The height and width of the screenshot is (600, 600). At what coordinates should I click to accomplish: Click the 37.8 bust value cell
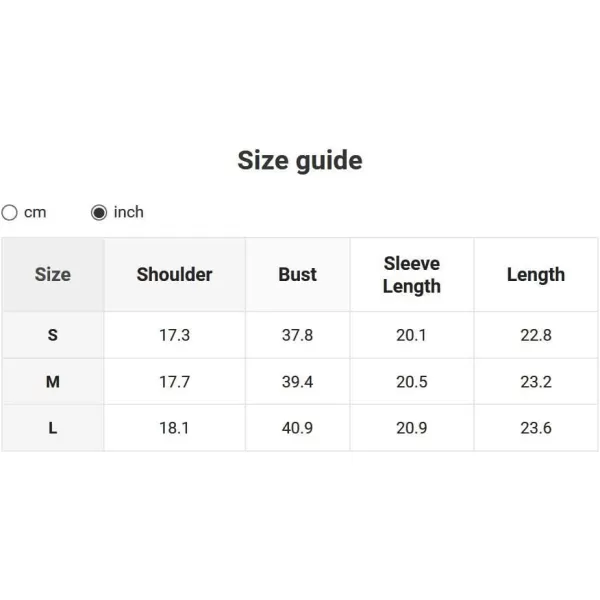click(x=297, y=335)
